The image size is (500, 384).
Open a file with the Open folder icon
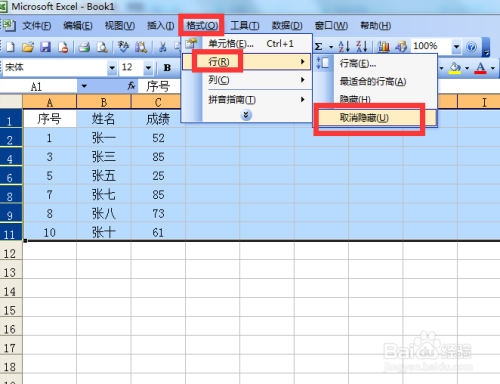coord(28,47)
